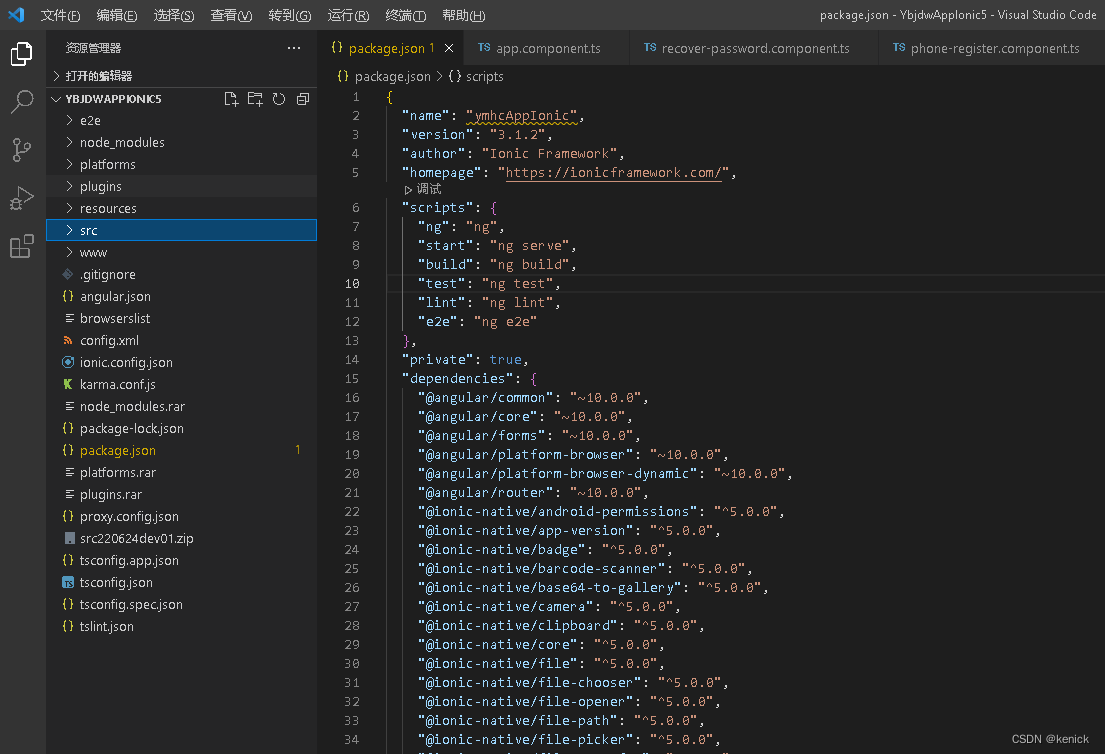Open the Explorer view in activity bar
This screenshot has height=754, width=1105.
(x=22, y=54)
